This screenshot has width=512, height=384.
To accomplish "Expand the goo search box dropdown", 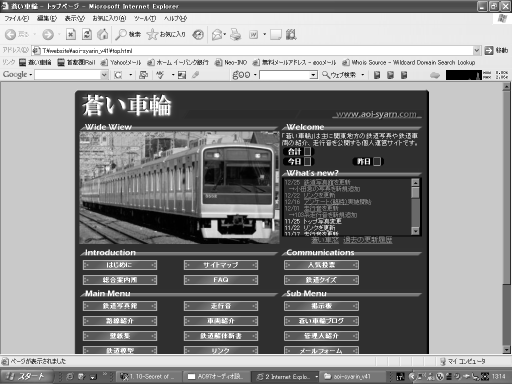I will pos(313,75).
